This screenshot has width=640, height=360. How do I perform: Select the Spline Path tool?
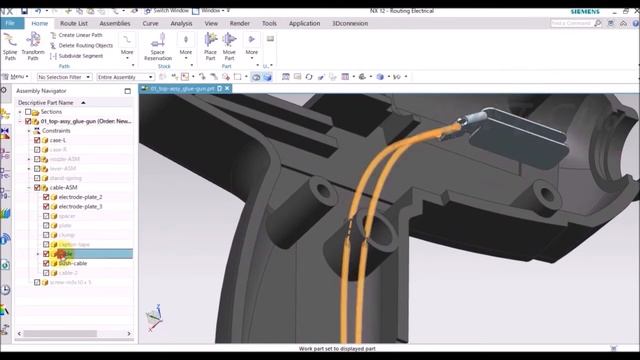tap(10, 47)
